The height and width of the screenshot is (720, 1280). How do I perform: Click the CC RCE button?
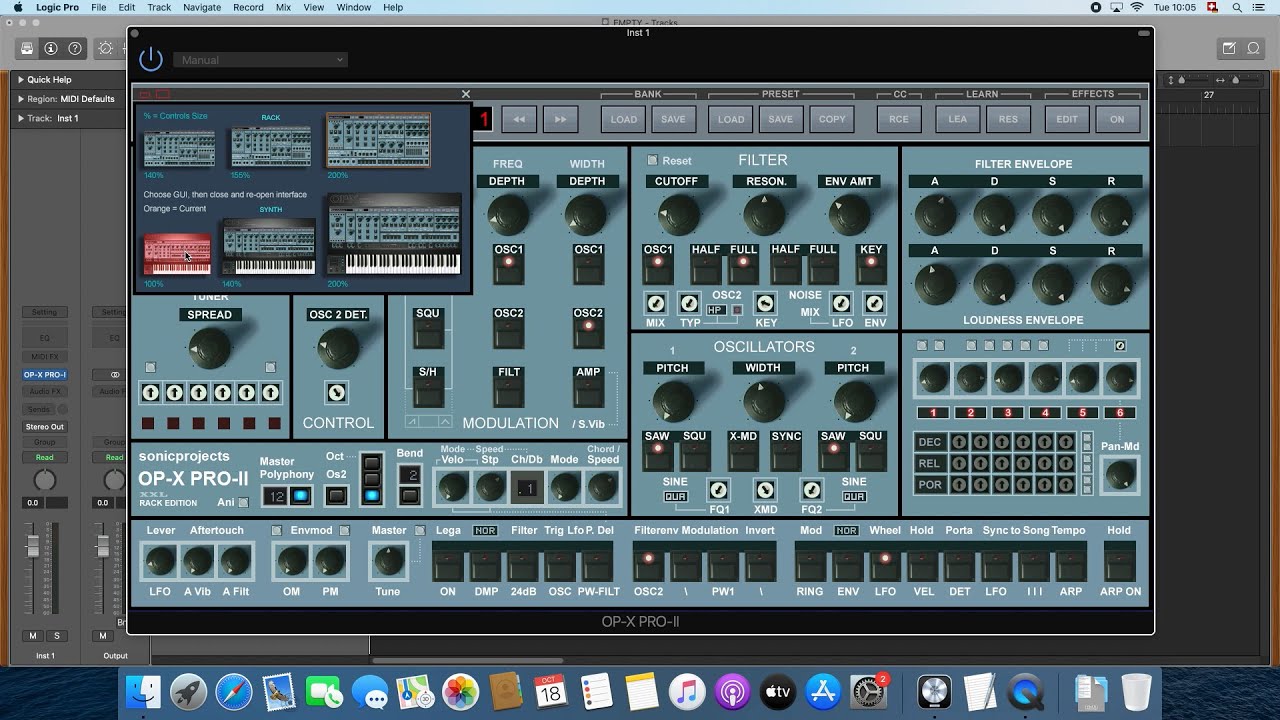(x=899, y=119)
